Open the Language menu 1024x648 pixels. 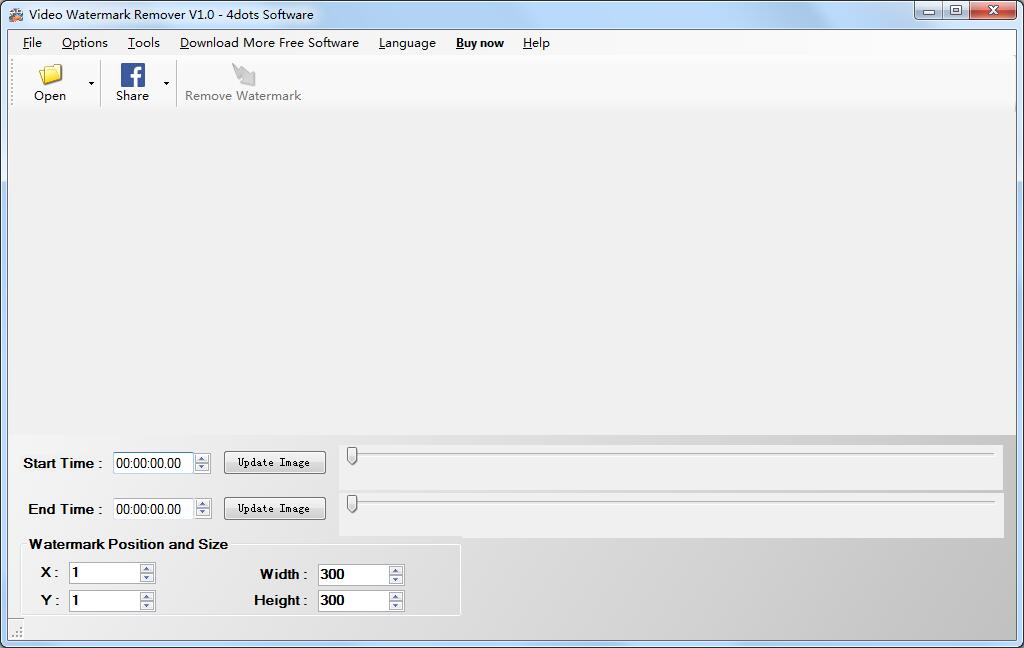click(407, 43)
